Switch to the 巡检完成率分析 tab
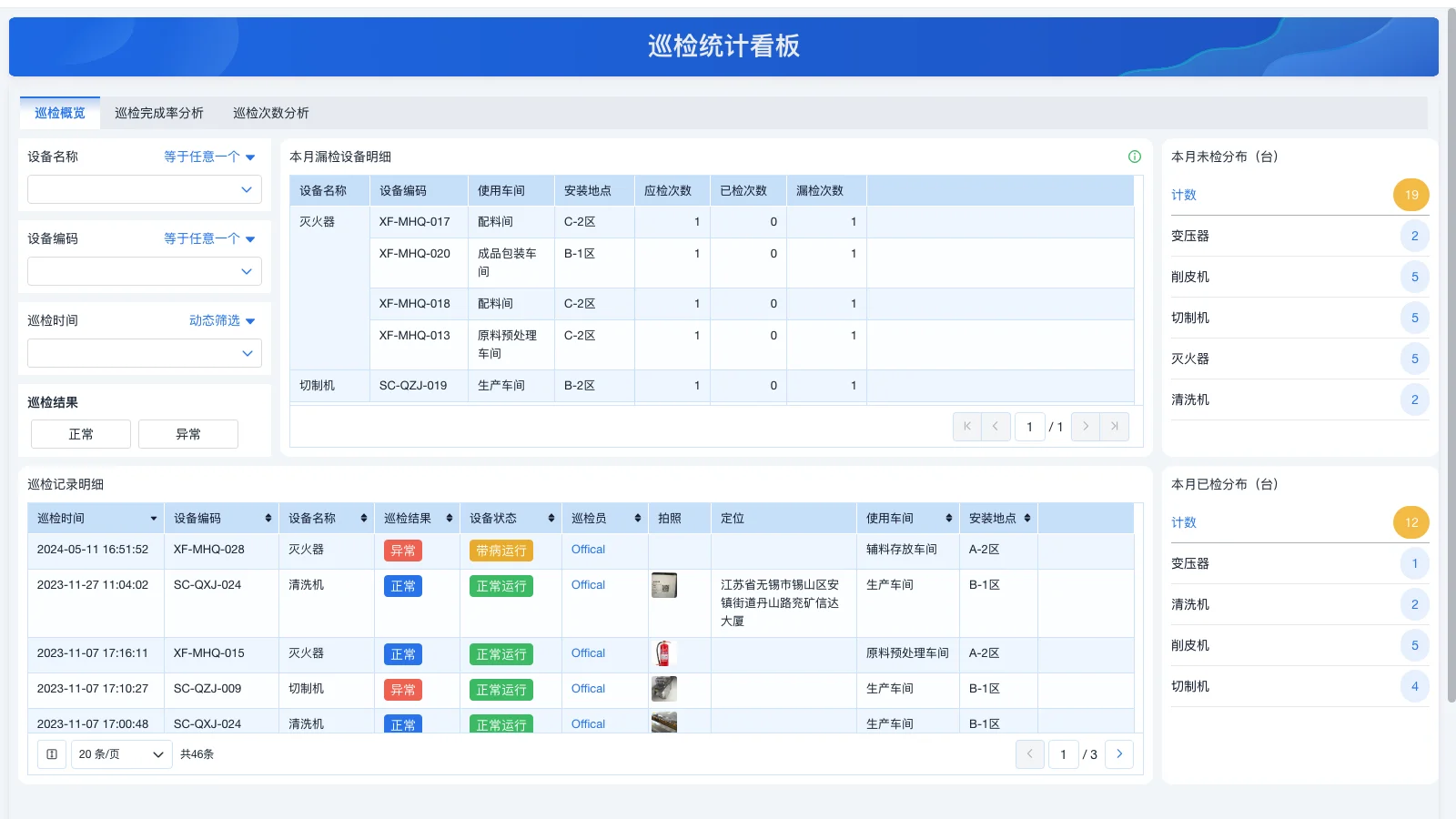 click(x=159, y=113)
